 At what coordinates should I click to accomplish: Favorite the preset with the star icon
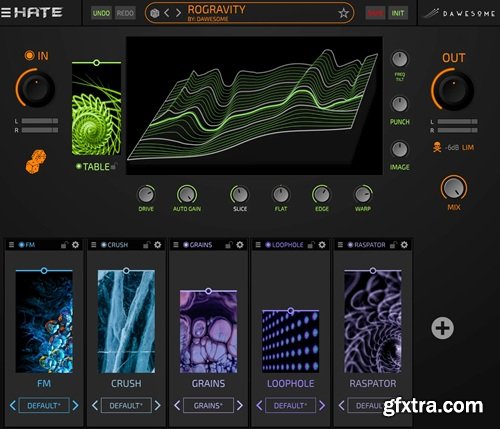(x=343, y=13)
